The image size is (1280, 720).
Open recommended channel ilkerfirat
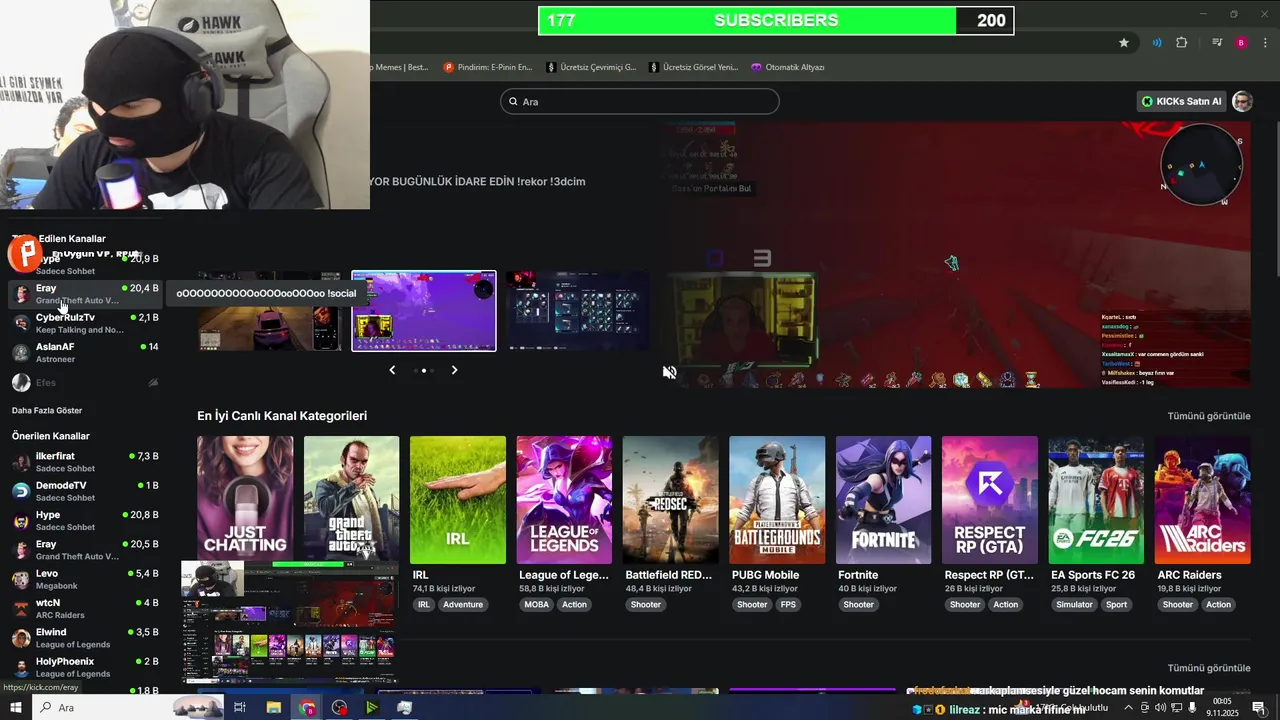(x=85, y=462)
